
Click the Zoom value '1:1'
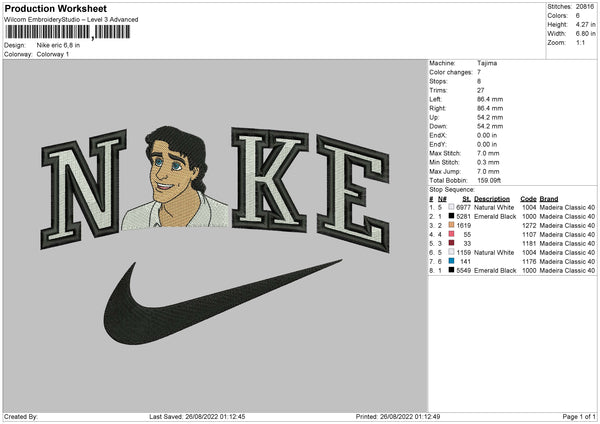580,42
